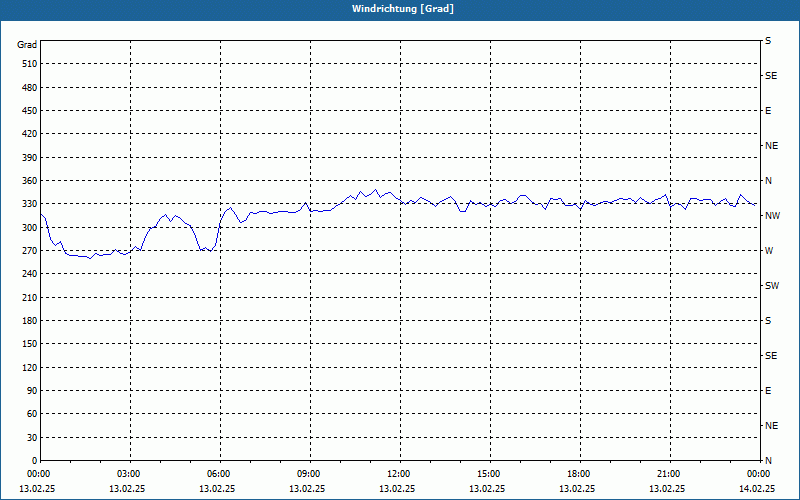This screenshot has width=800, height=500.
Task: Select the 60 left-axis label
Action: (x=32, y=413)
